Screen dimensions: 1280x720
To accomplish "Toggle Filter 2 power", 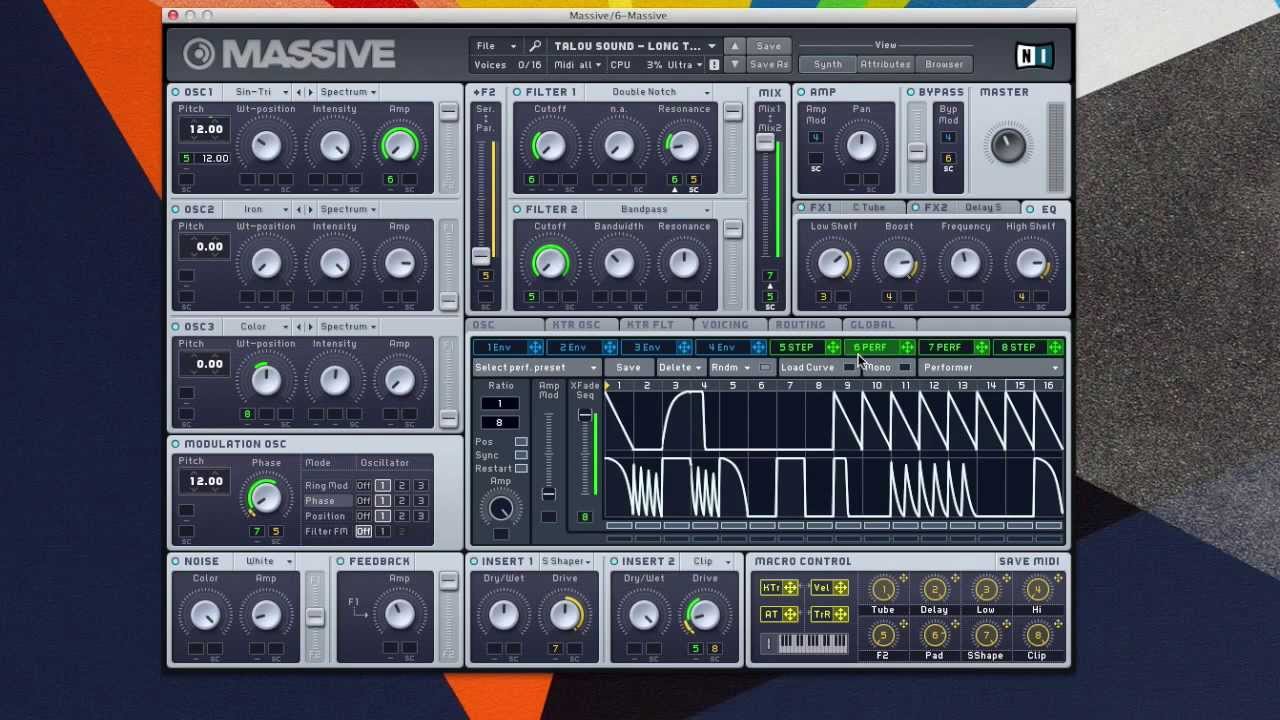I will 517,209.
